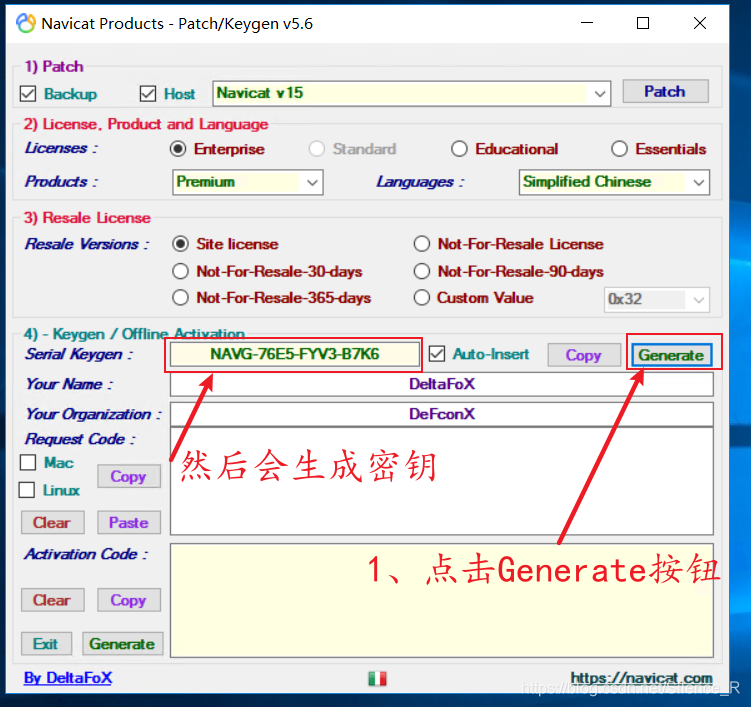This screenshot has width=751, height=707.
Task: Tick the Linux checkbox
Action: point(28,490)
